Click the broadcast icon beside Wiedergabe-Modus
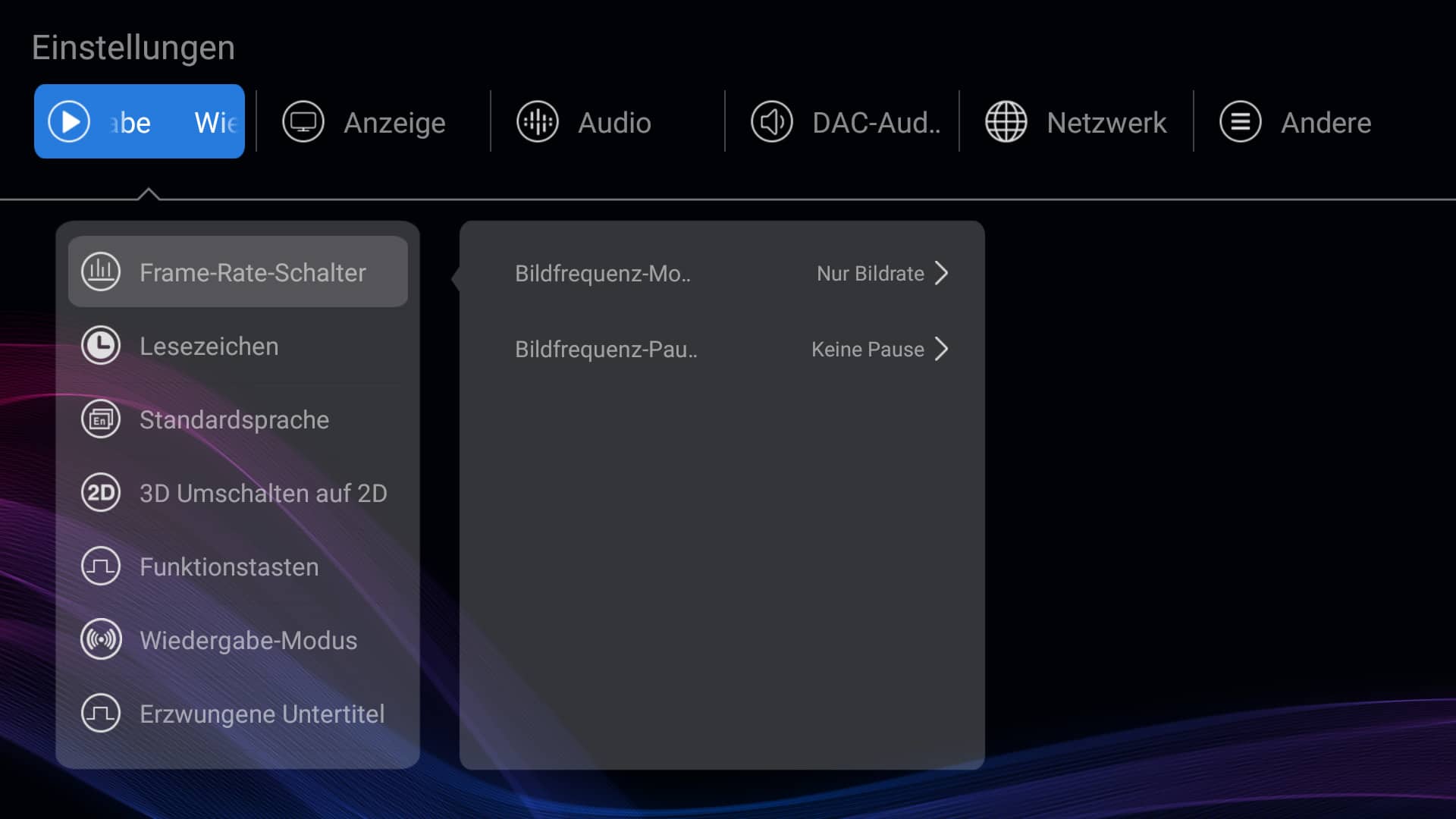Image resolution: width=1456 pixels, height=819 pixels. point(101,640)
